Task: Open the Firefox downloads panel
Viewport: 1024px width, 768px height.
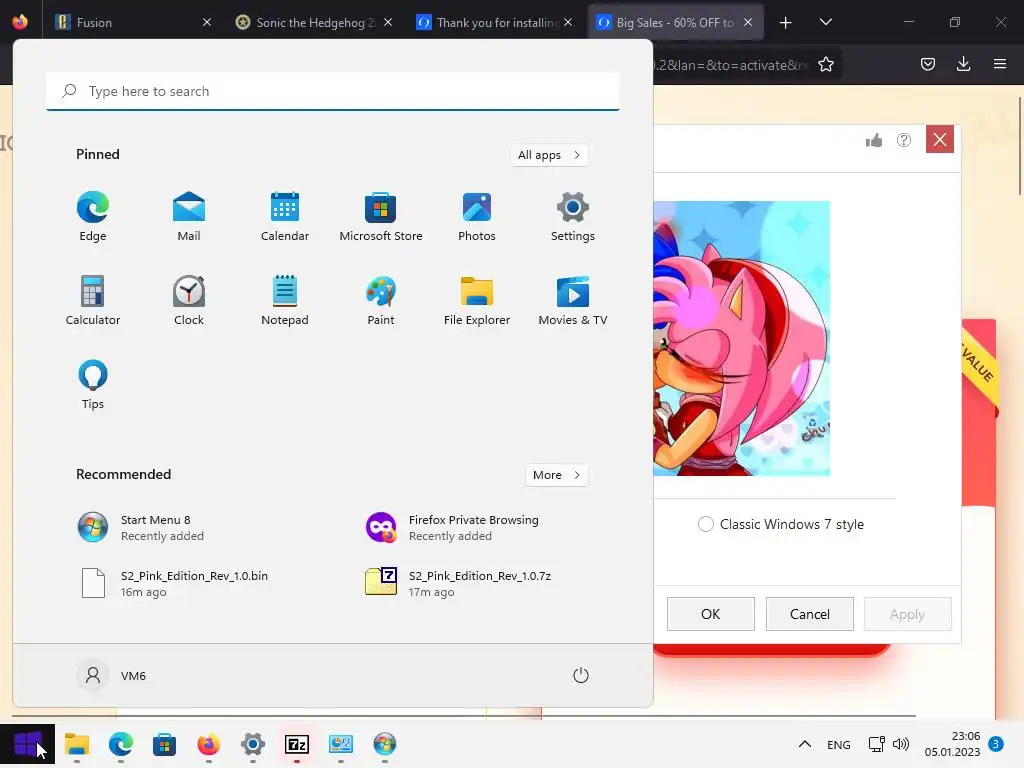Action: tap(963, 64)
